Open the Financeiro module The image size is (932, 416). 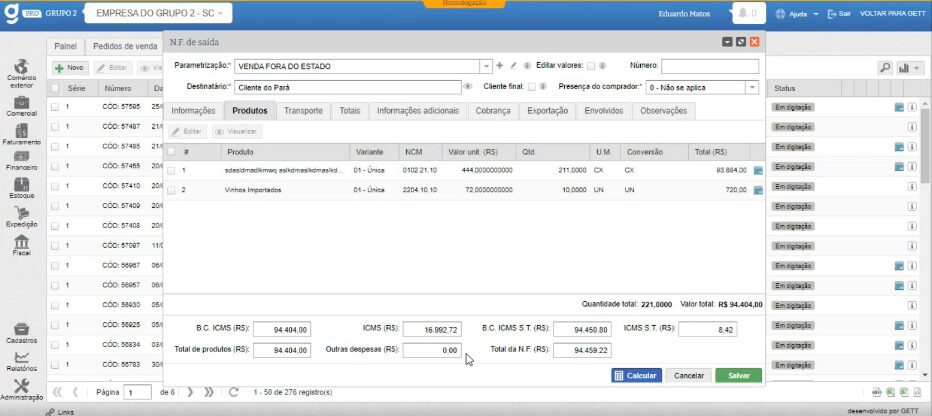pos(21,161)
